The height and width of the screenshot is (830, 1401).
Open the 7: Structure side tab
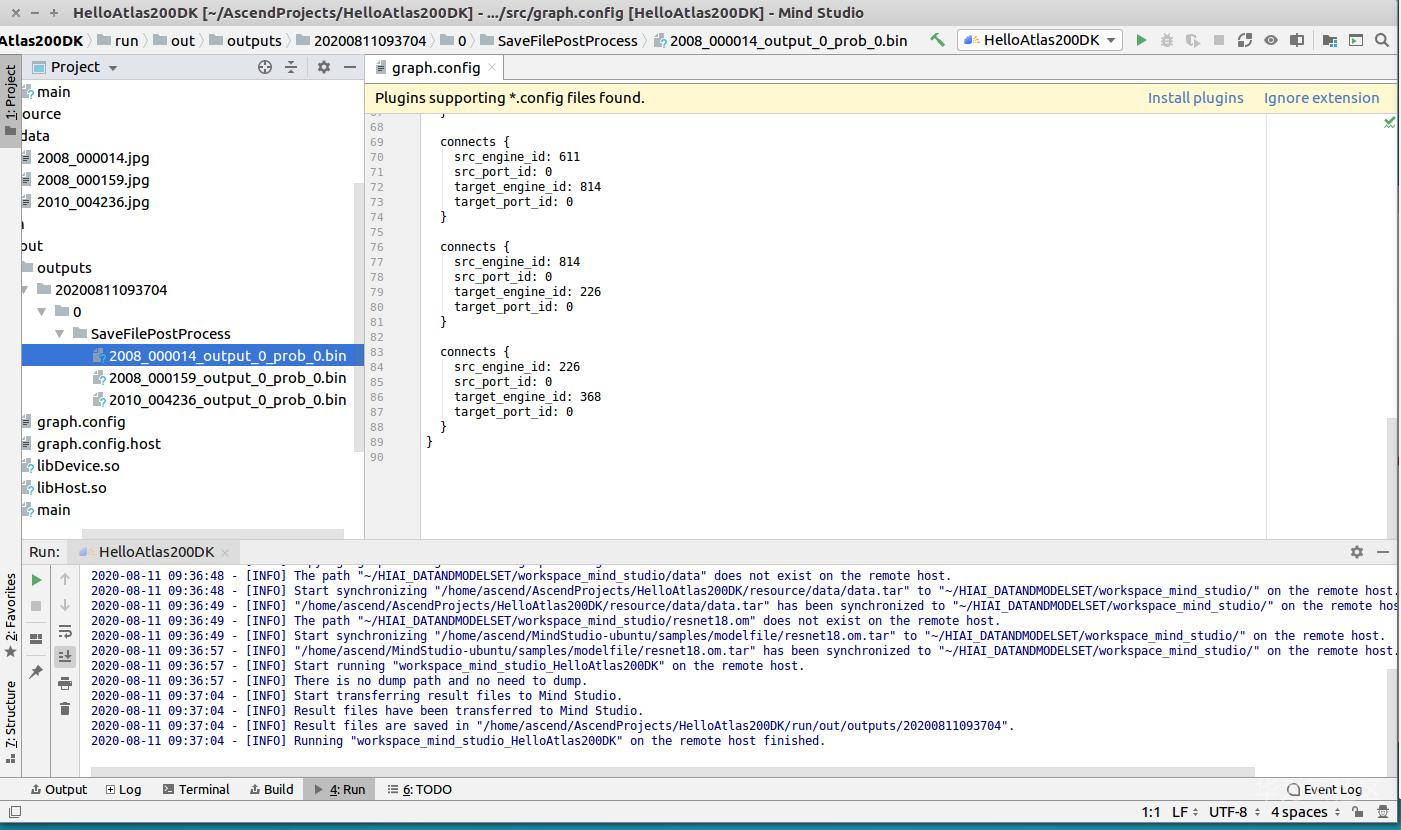10,721
